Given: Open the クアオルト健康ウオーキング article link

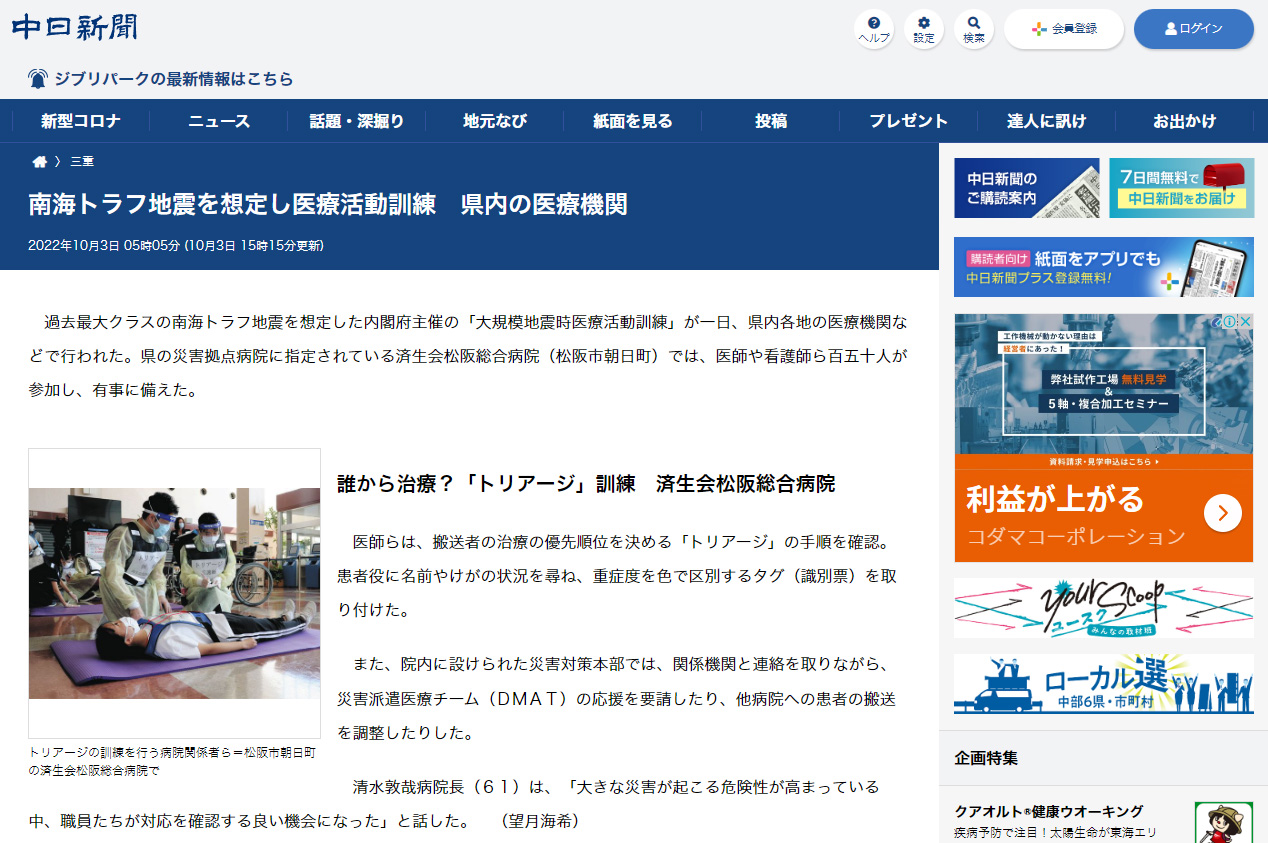Looking at the screenshot, I should pos(1048,811).
